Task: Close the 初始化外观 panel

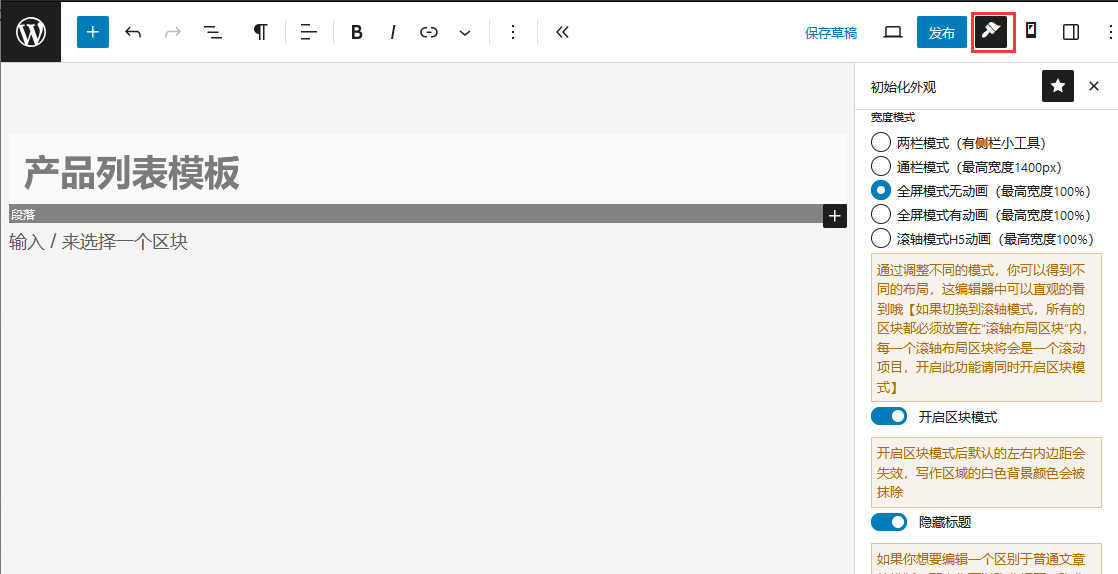Action: [x=1094, y=86]
